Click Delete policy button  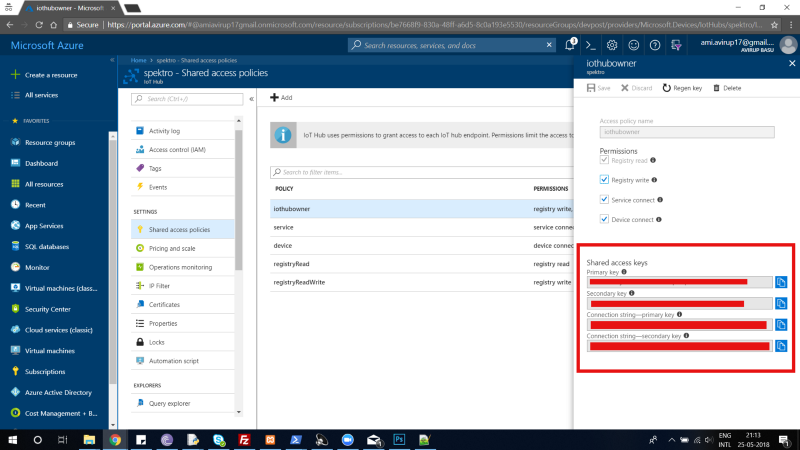point(727,88)
